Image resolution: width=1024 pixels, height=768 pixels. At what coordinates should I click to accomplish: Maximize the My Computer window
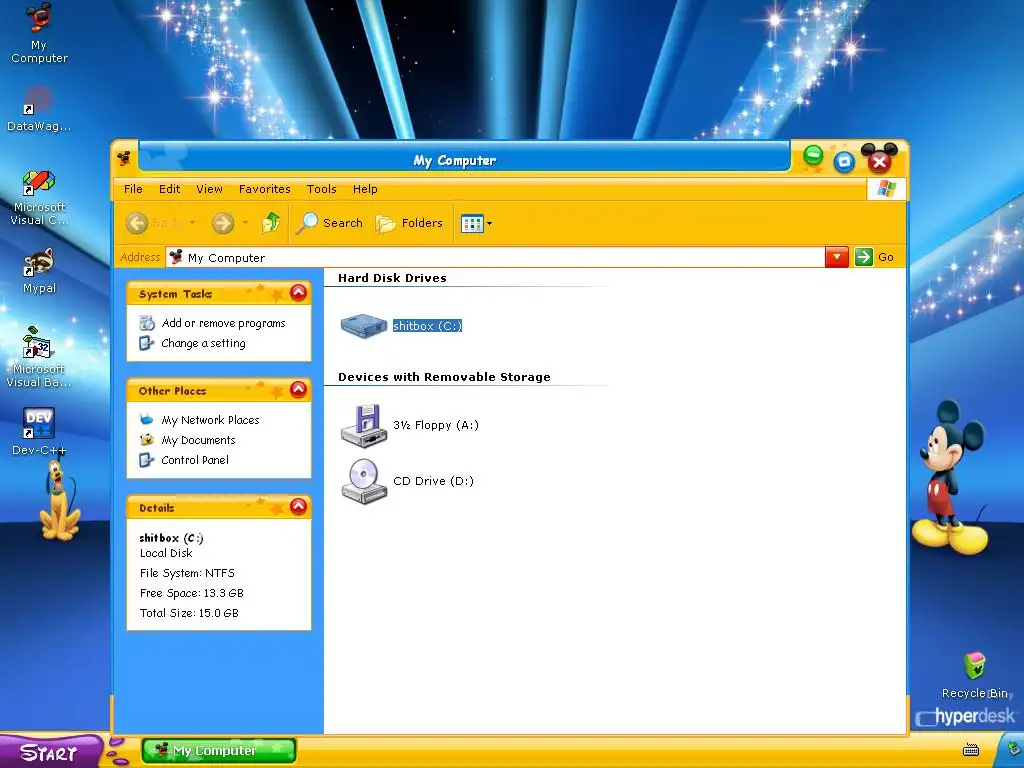(844, 161)
